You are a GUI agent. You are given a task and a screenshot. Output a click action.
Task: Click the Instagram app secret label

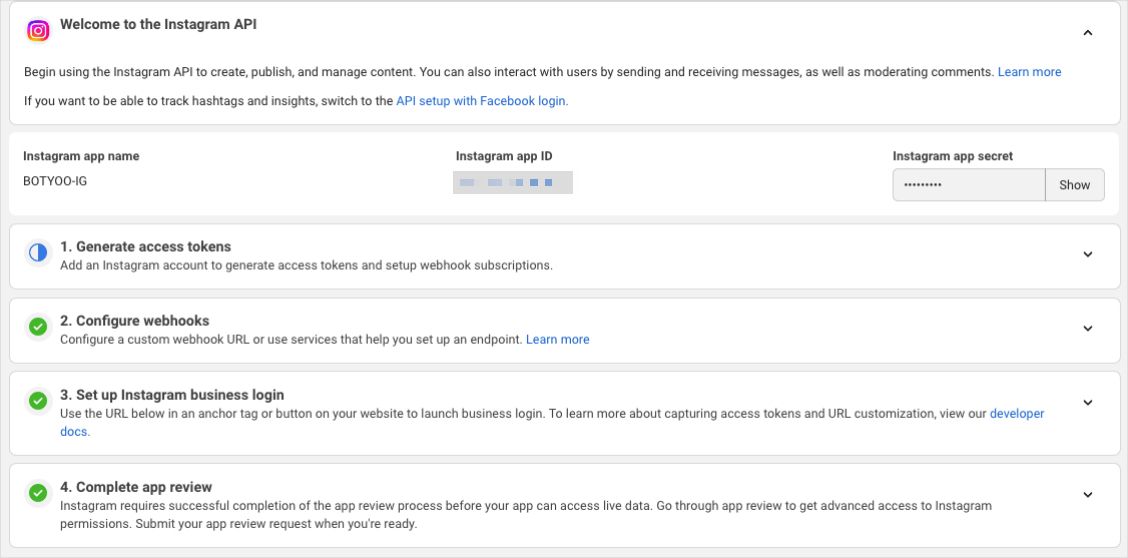pyautogui.click(x=952, y=156)
